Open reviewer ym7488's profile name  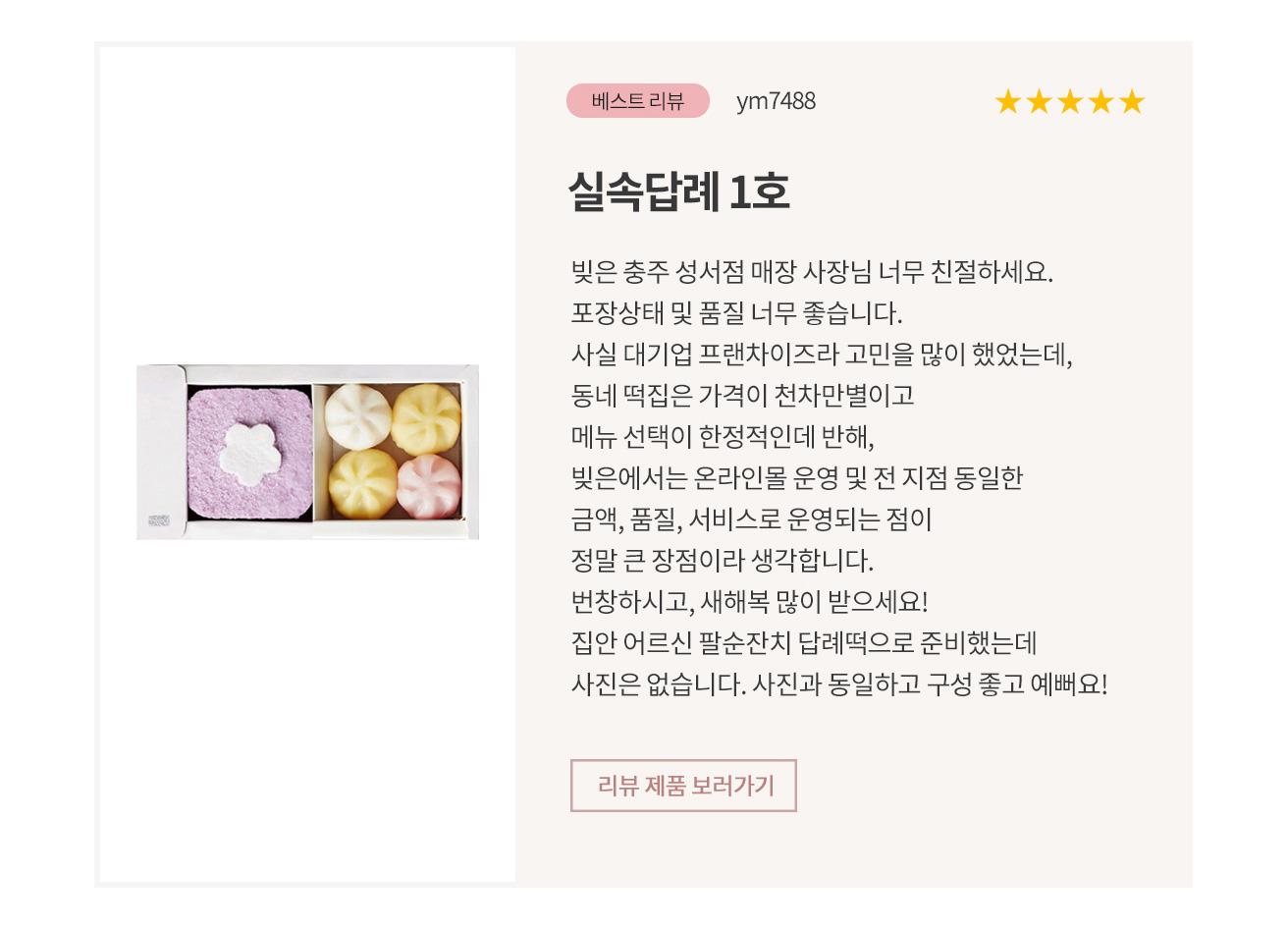(x=776, y=101)
